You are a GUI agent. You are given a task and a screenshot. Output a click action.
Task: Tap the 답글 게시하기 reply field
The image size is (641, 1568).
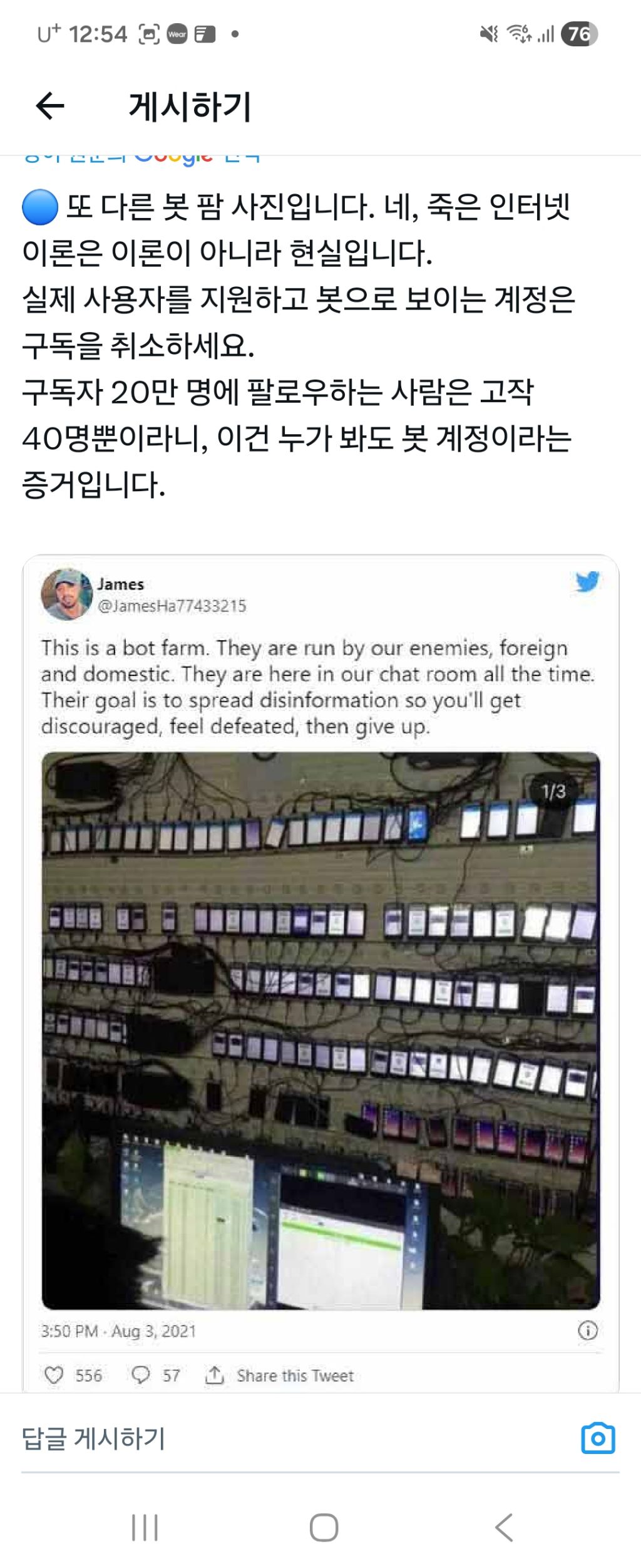[x=300, y=1438]
